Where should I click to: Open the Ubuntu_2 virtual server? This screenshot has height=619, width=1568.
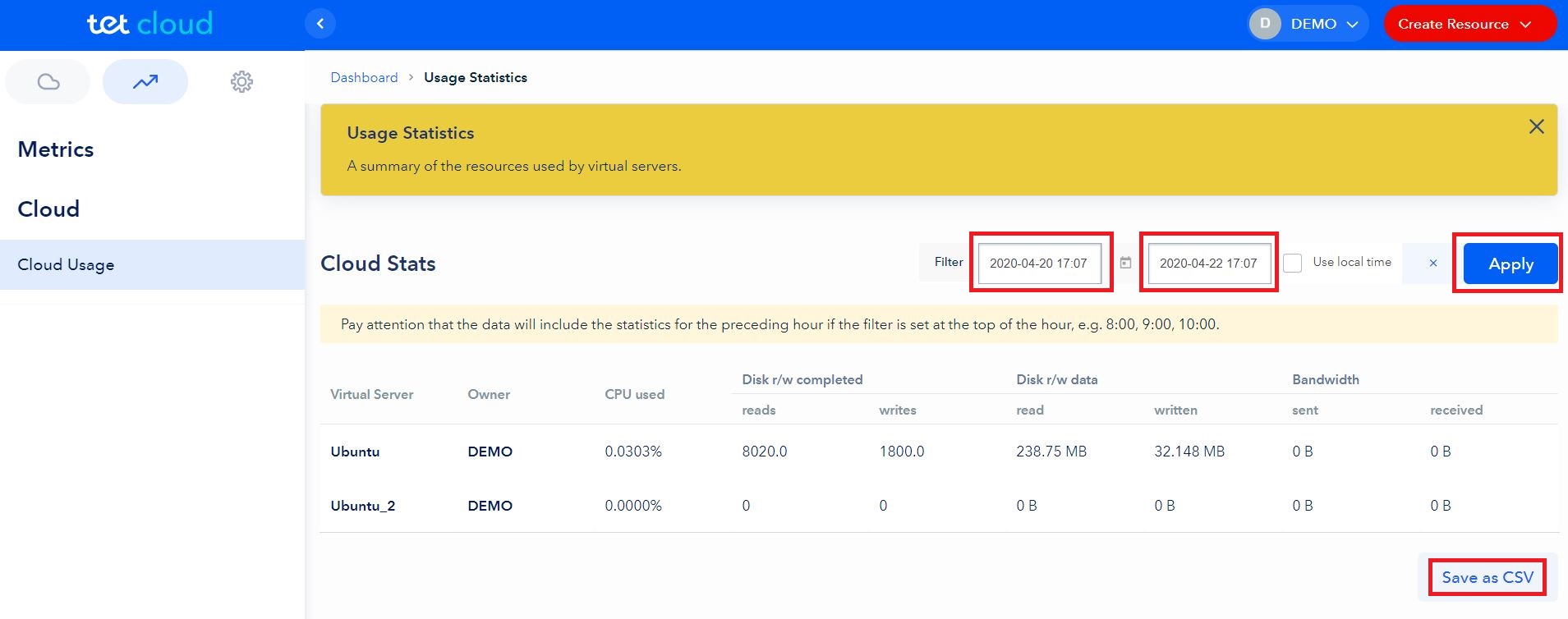tap(363, 506)
